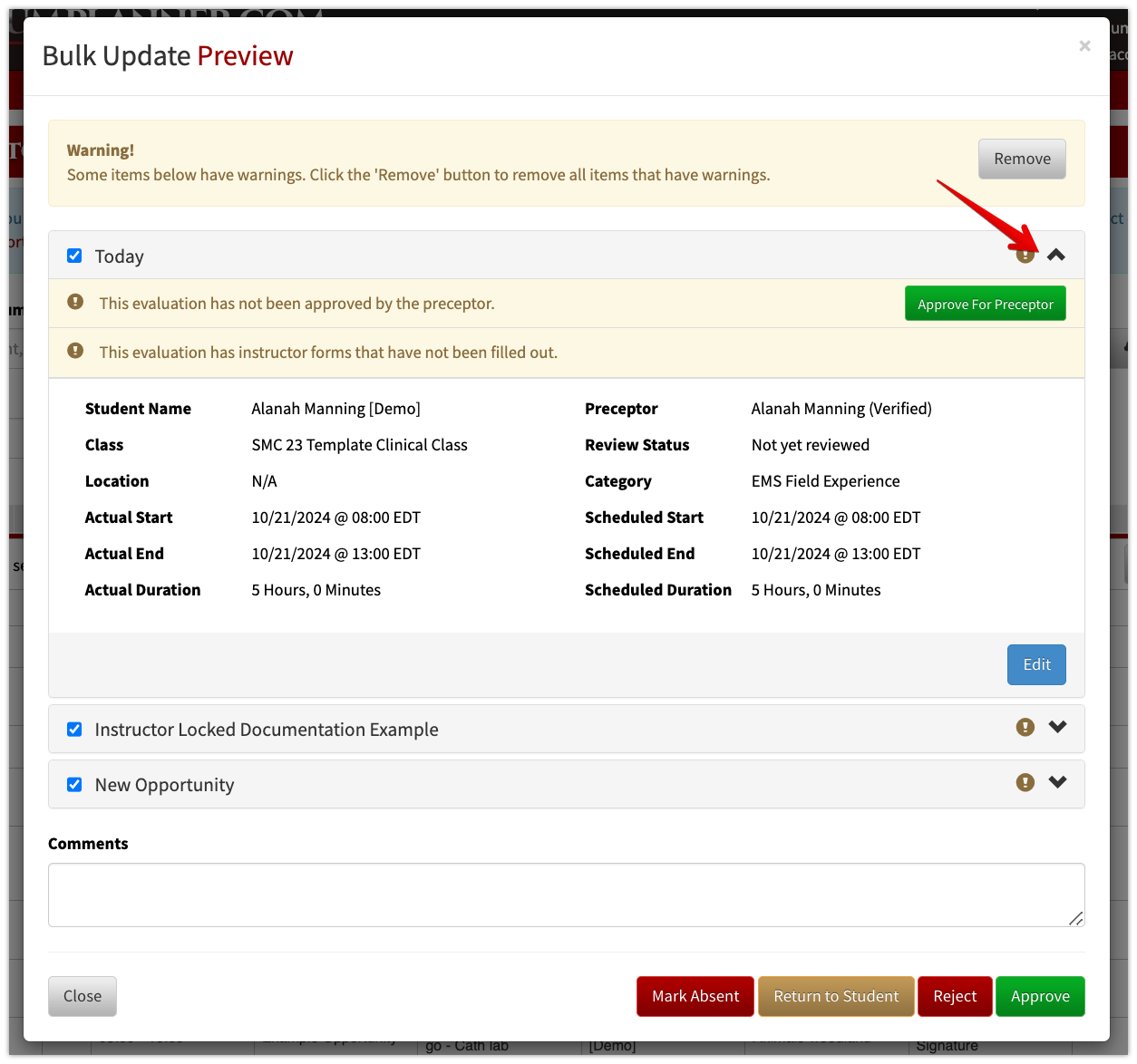This screenshot has height=1064, width=1137.
Task: Edit the Today evaluation details
Action: pyautogui.click(x=1036, y=664)
